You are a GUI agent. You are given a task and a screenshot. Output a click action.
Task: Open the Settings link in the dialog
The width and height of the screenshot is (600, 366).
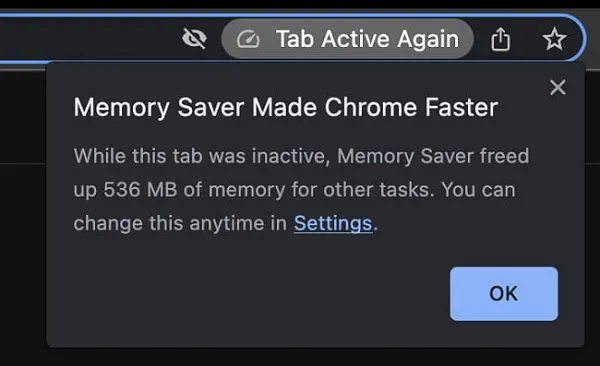pyautogui.click(x=333, y=223)
